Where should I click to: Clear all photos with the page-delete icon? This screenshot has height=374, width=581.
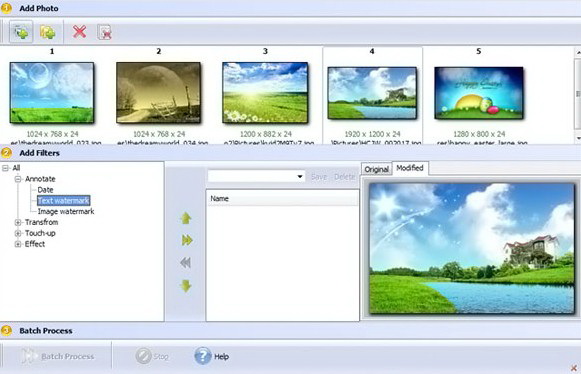pos(104,32)
